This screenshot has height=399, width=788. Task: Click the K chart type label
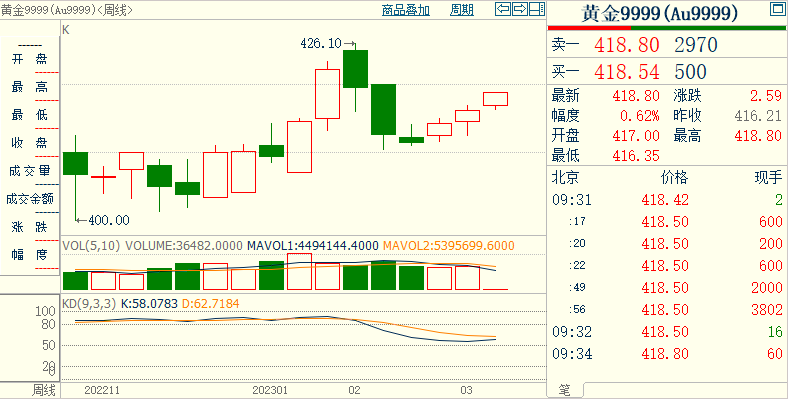point(66,30)
